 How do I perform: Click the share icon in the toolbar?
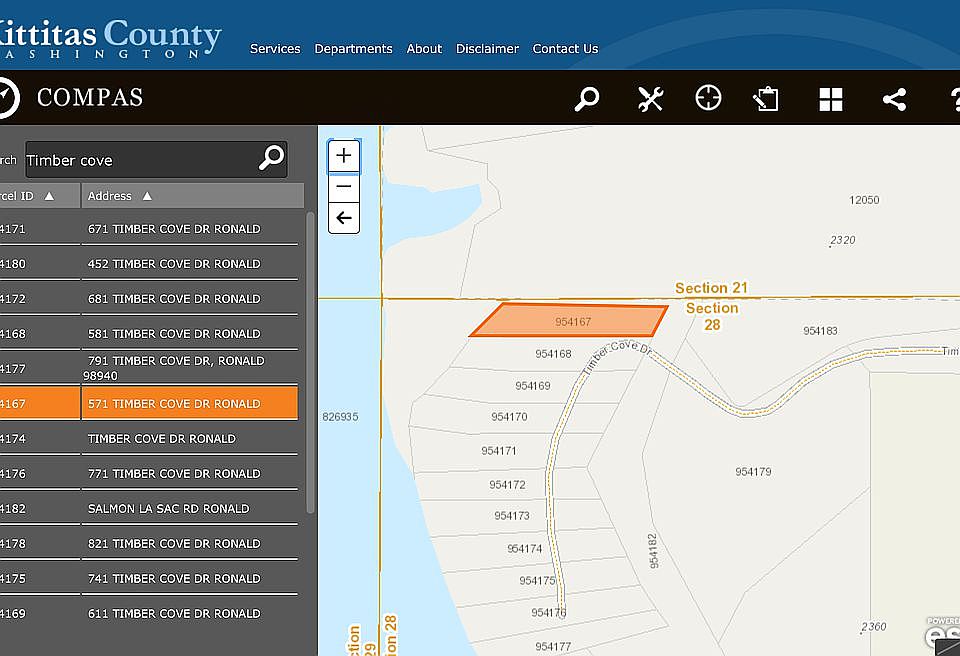coord(894,99)
